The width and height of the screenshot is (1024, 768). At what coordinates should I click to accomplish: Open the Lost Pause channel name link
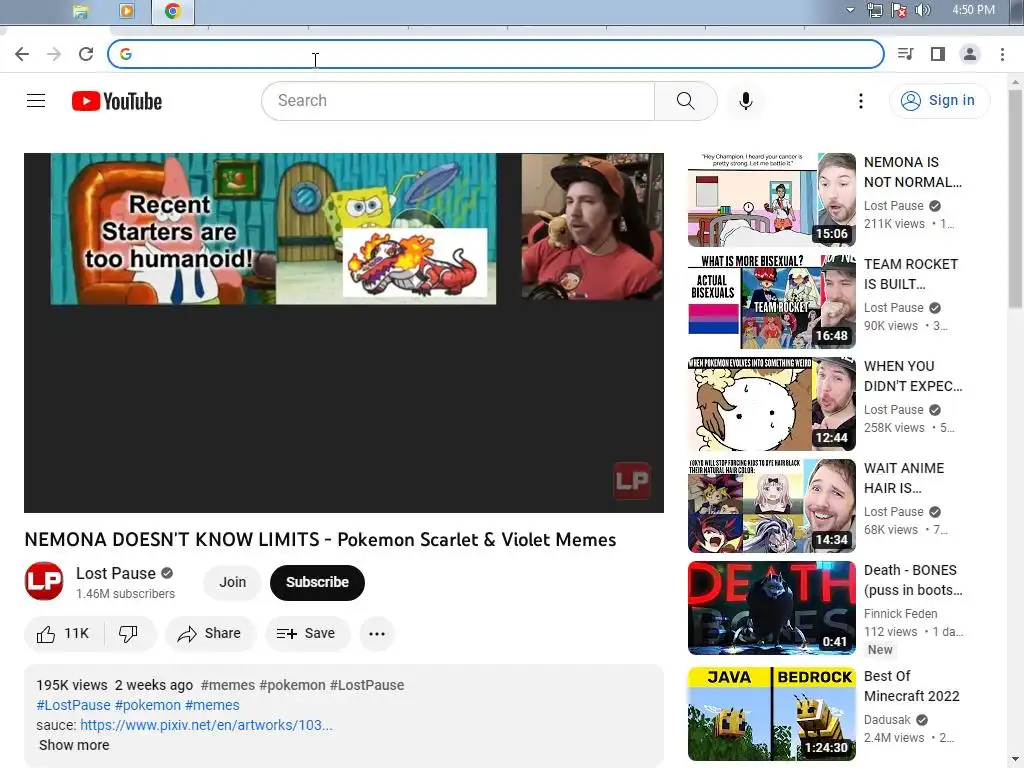tap(116, 573)
